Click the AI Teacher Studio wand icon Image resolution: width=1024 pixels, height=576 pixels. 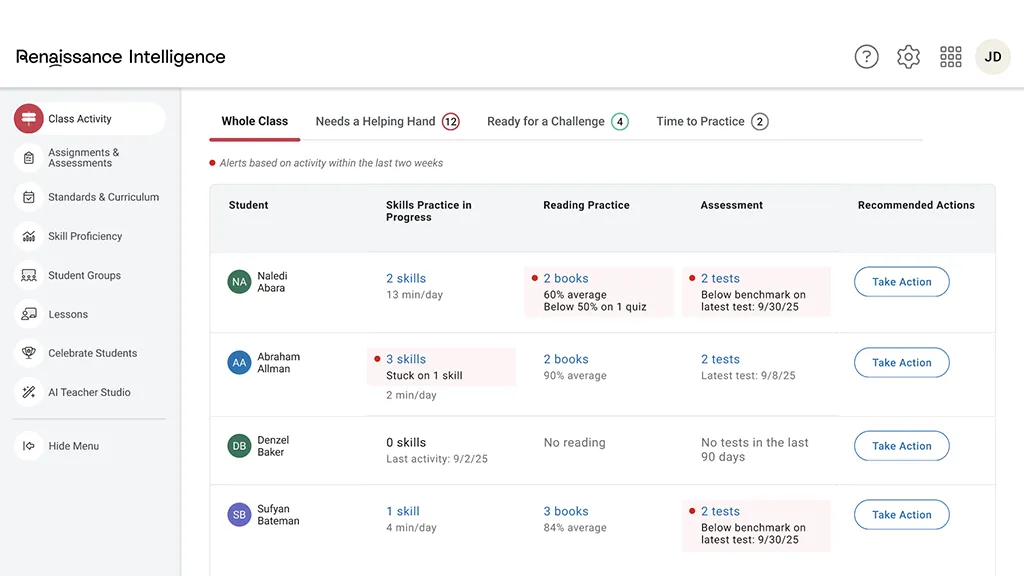[x=29, y=392]
